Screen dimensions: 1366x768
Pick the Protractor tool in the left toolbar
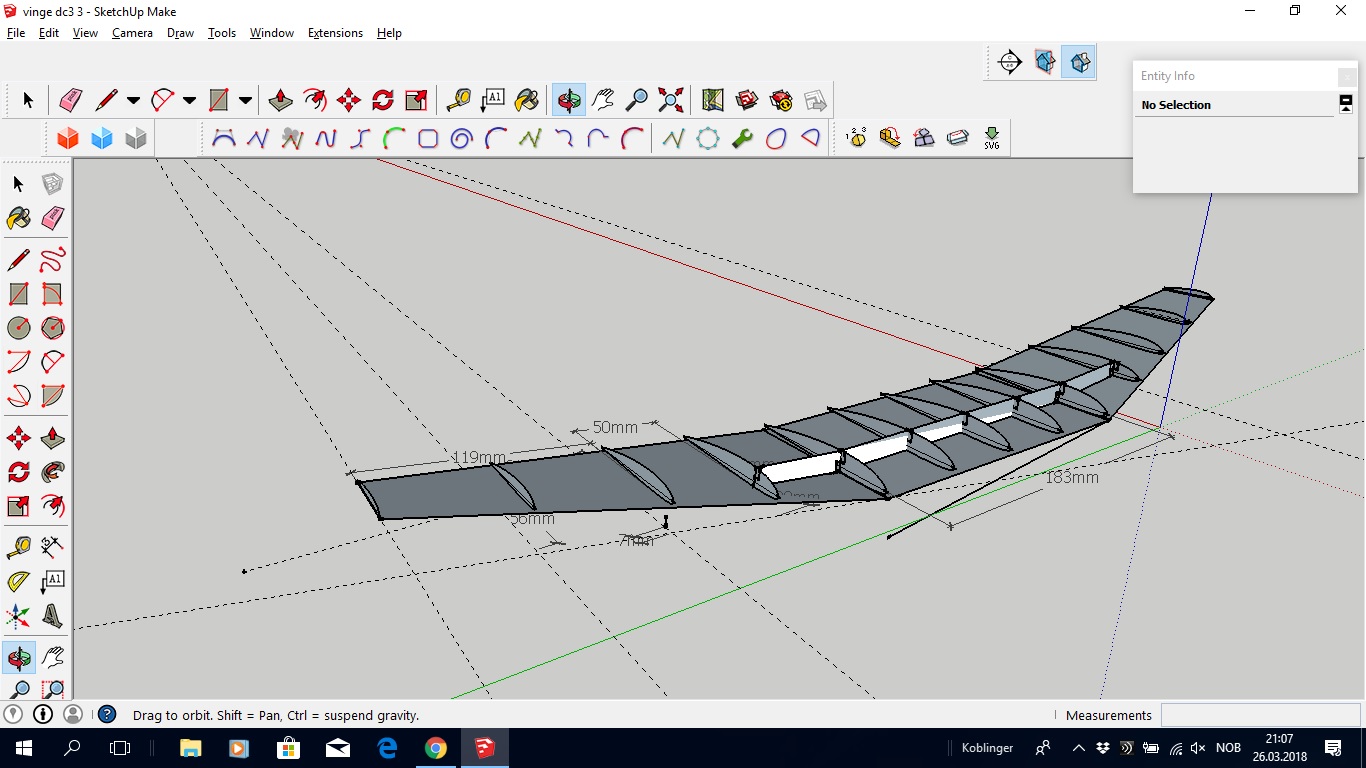(18, 581)
